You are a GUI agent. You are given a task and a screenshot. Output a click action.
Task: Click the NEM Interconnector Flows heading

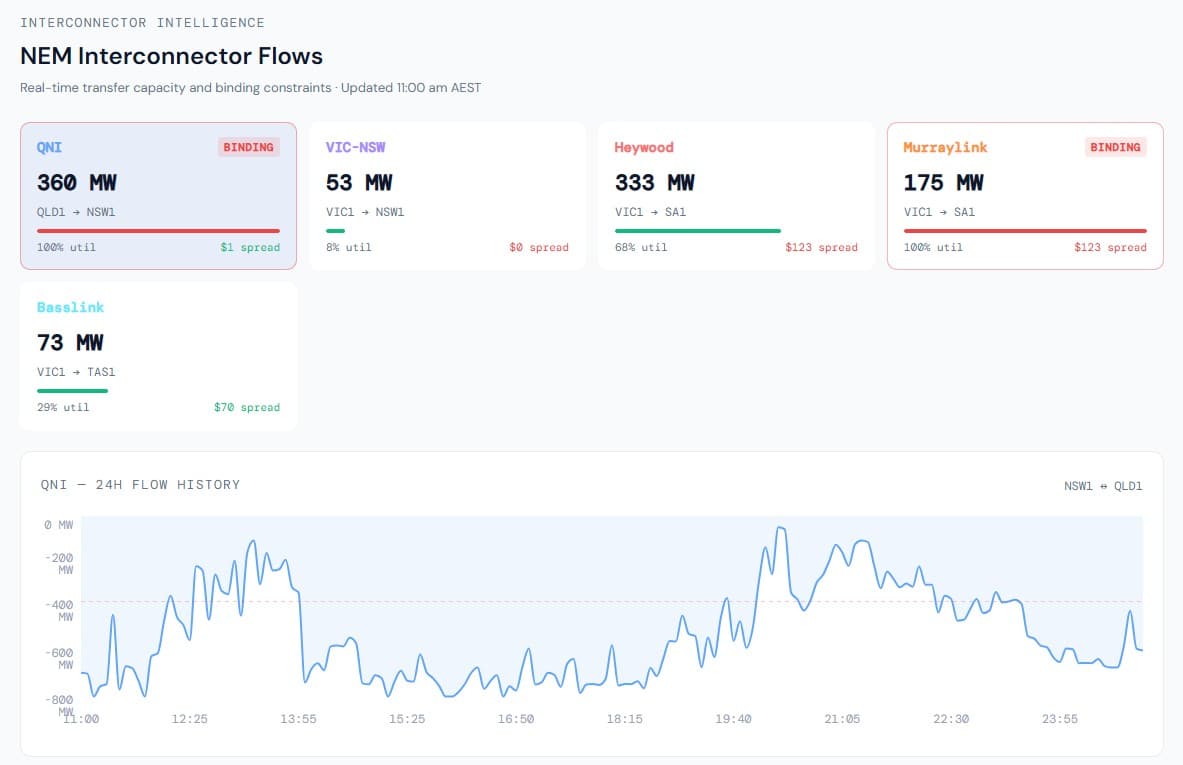point(171,56)
